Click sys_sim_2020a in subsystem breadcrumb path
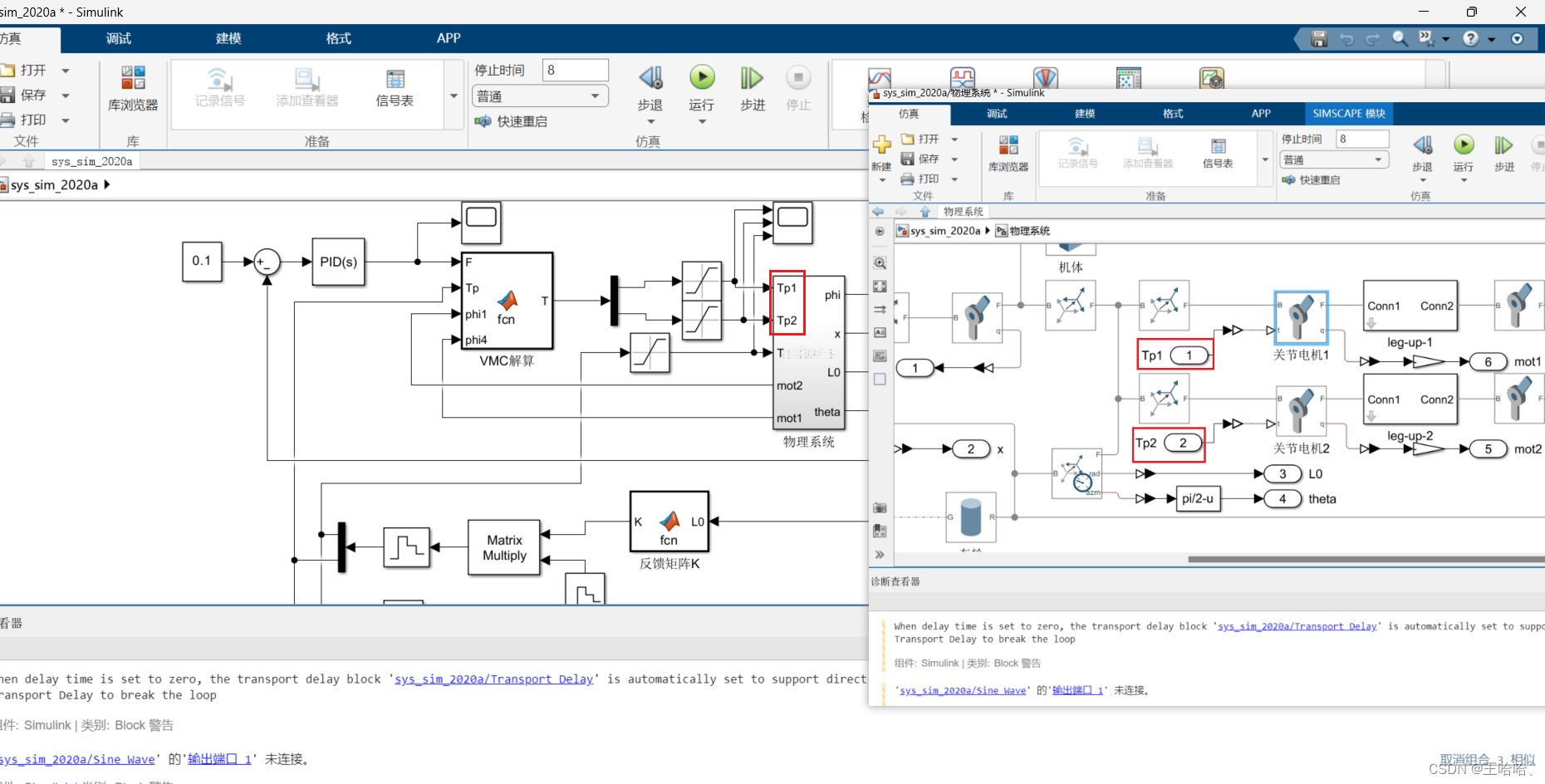Viewport: 1545px width, 784px height. coord(945,231)
